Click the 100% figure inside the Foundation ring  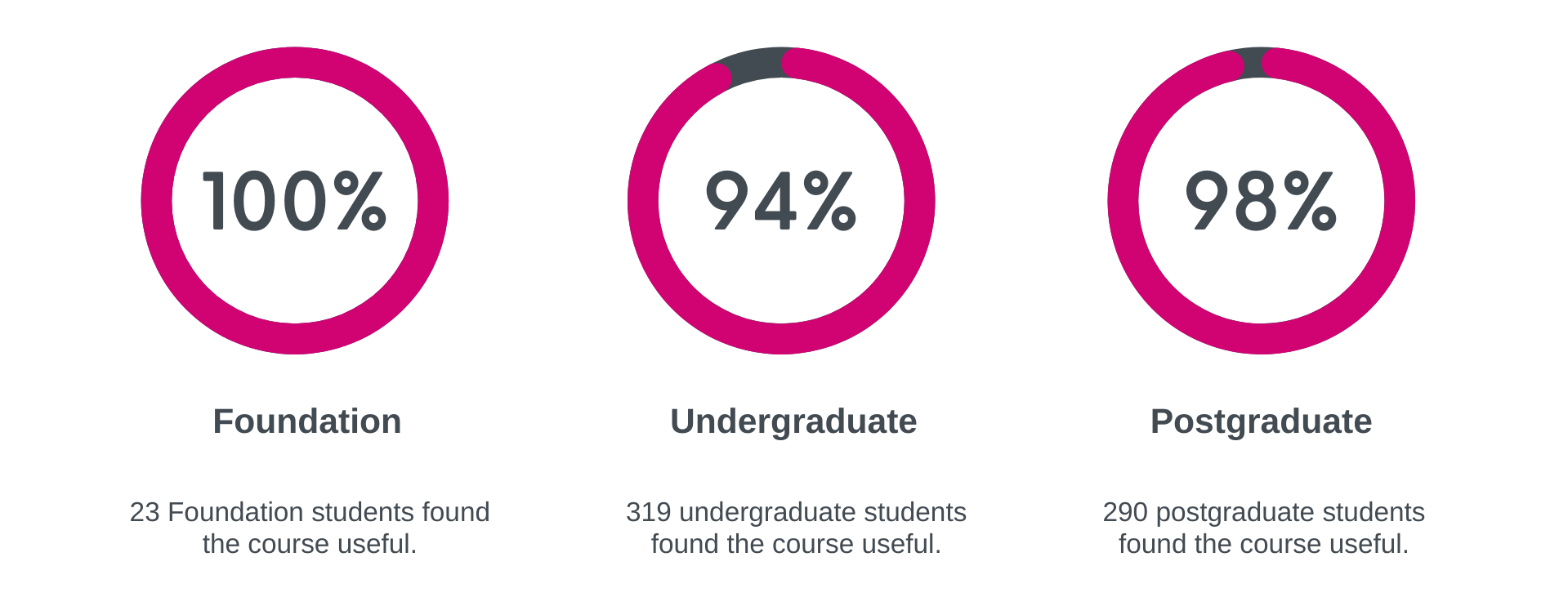pos(294,201)
